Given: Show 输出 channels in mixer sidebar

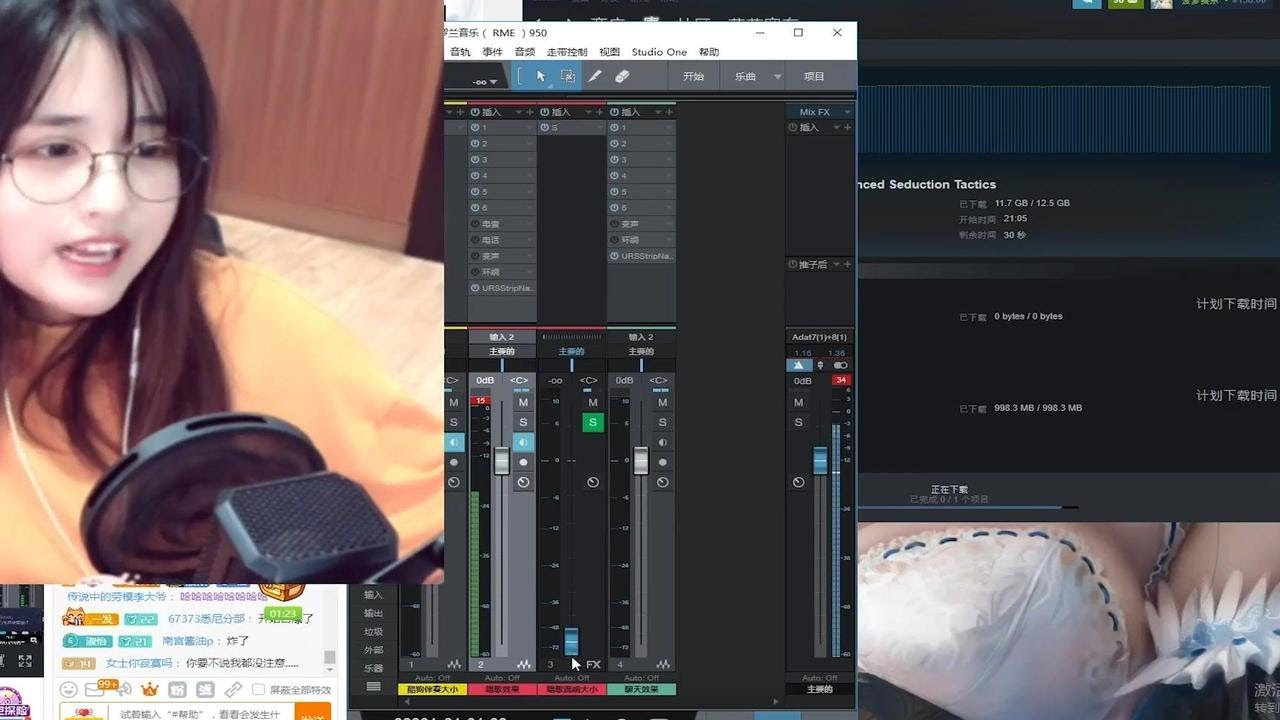Looking at the screenshot, I should (373, 613).
